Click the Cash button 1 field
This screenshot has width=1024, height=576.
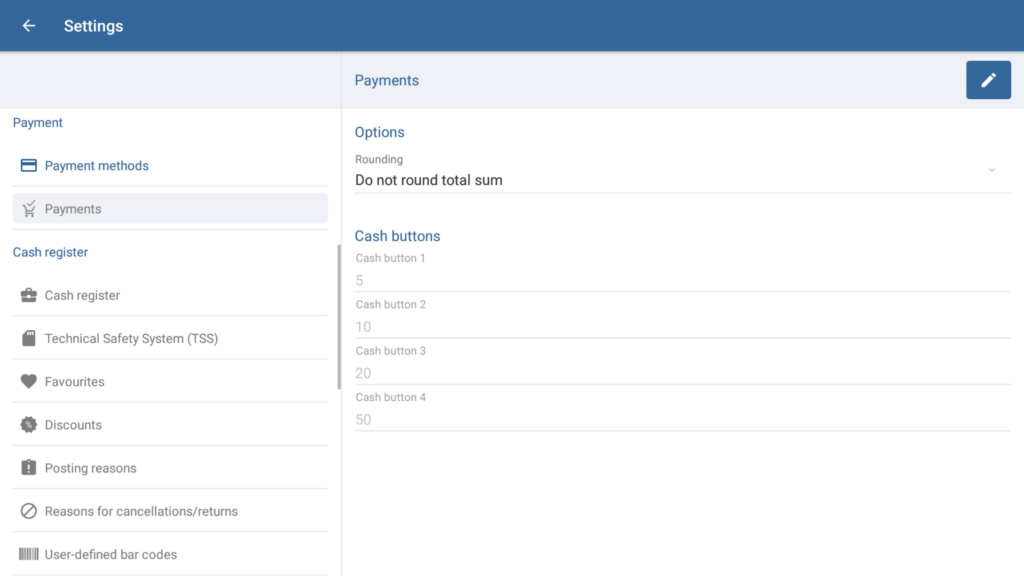click(682, 280)
